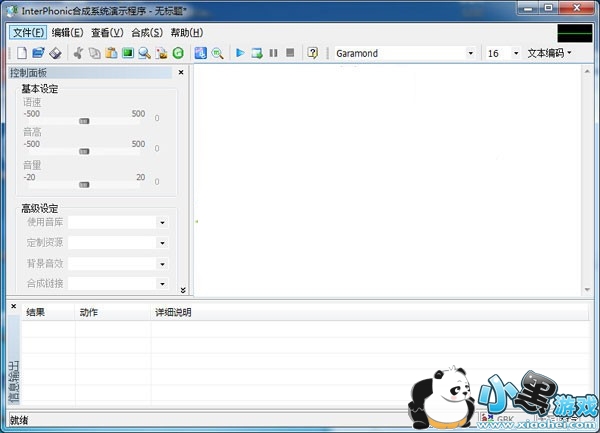Open the 文件(F) menu
600x433 pixels.
coord(28,33)
